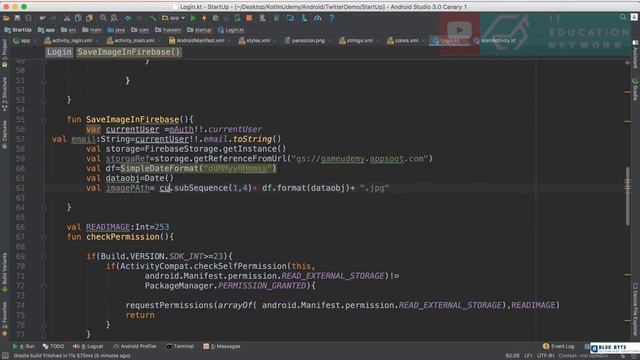
Task: Open the Run panel at bottom
Action: (x=23, y=347)
